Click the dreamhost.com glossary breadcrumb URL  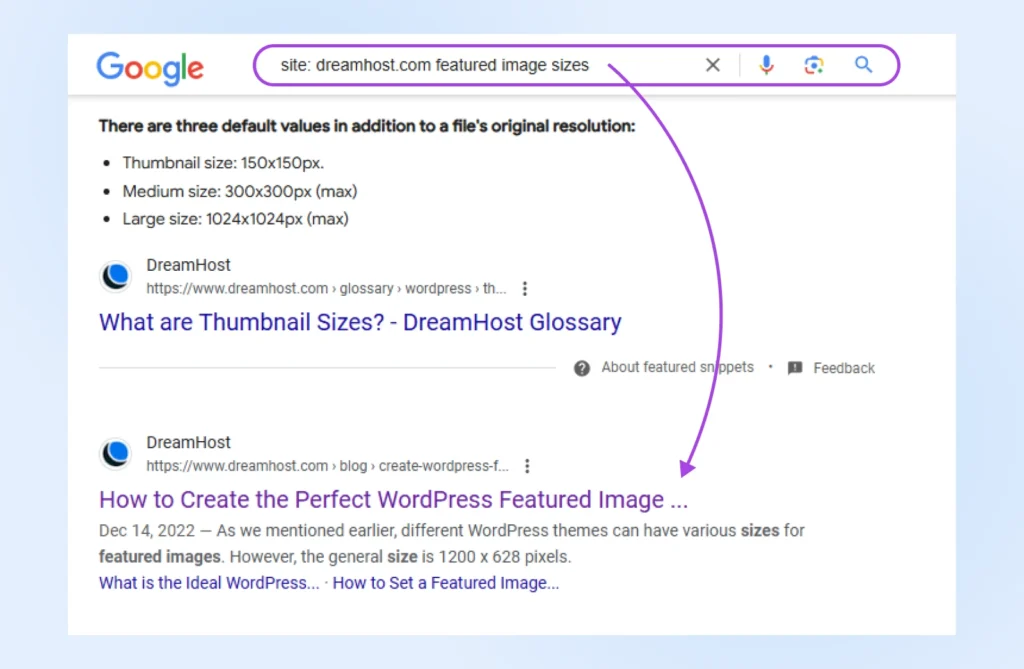tap(326, 289)
